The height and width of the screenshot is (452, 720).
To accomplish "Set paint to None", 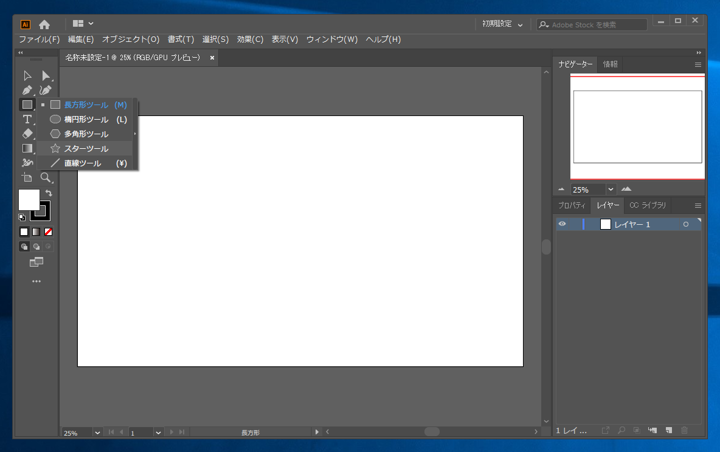I will coord(48,232).
